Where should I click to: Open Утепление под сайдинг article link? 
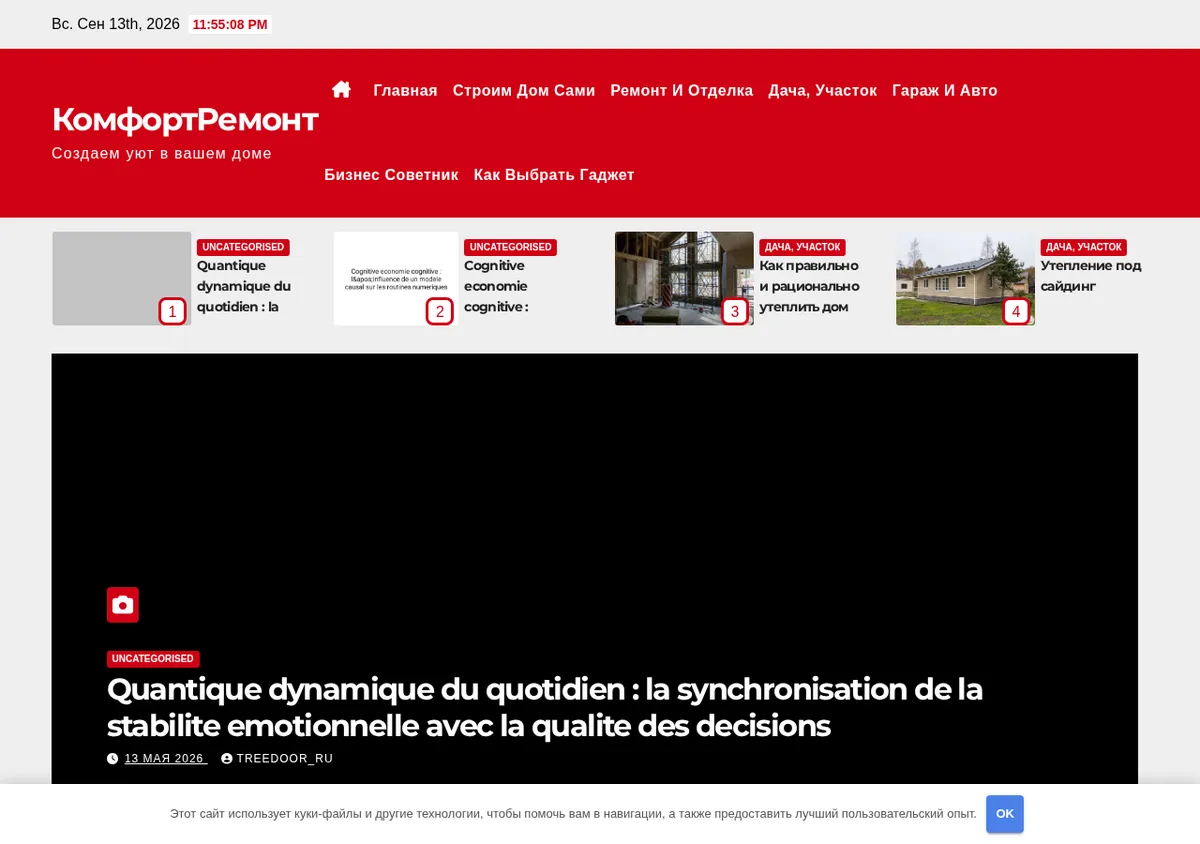point(1090,276)
